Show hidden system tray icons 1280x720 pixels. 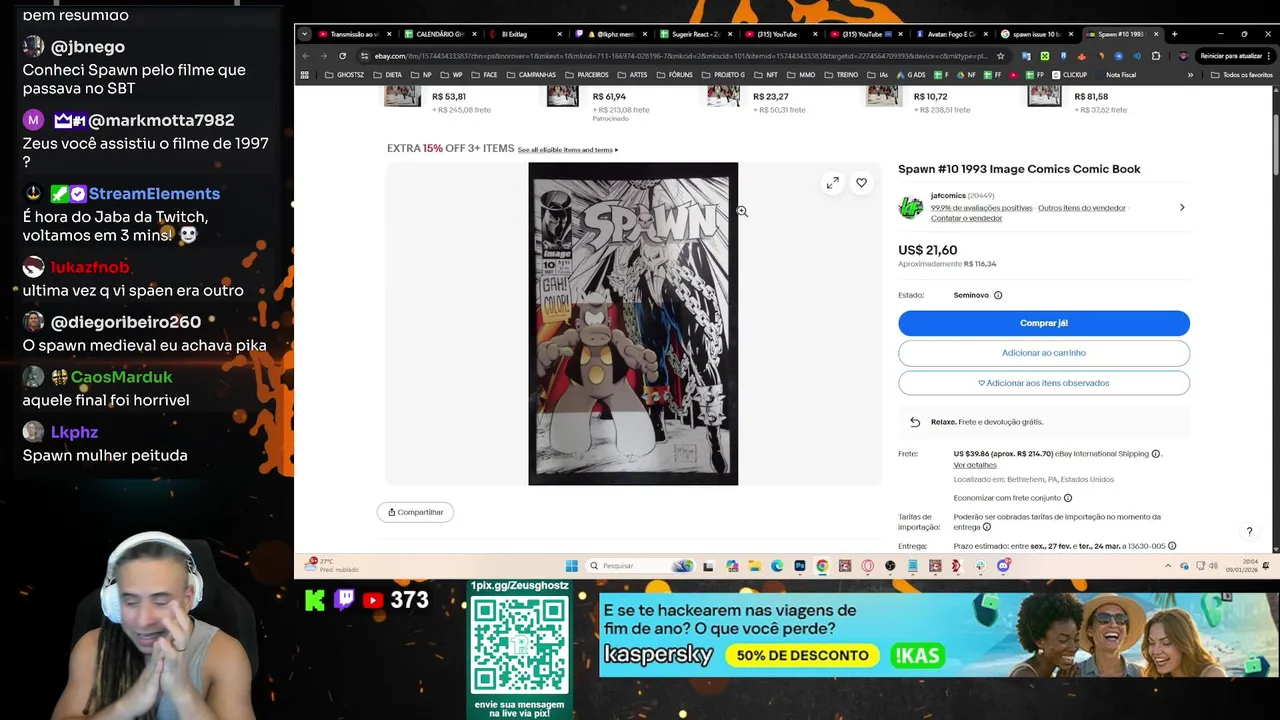click(x=1167, y=566)
